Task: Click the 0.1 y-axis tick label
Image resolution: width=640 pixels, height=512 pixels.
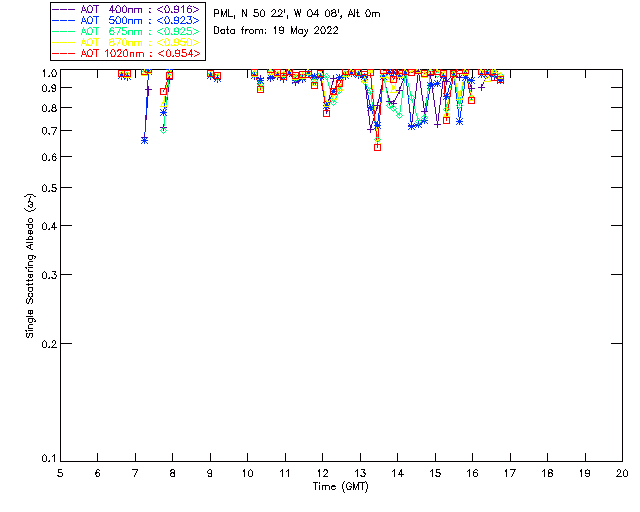Action: click(49, 459)
